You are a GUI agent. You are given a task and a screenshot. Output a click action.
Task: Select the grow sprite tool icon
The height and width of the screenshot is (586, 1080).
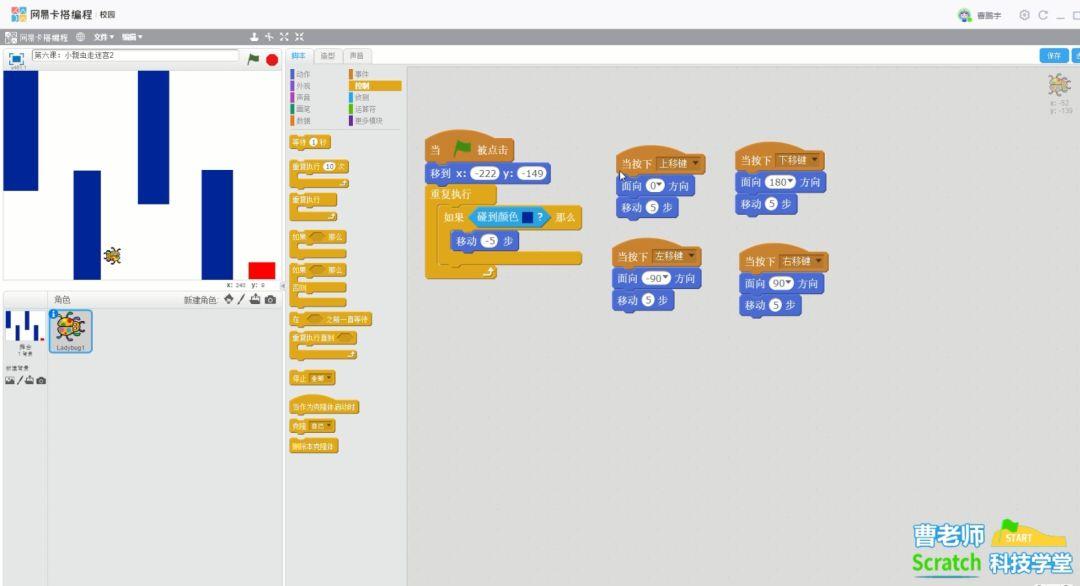(284, 37)
